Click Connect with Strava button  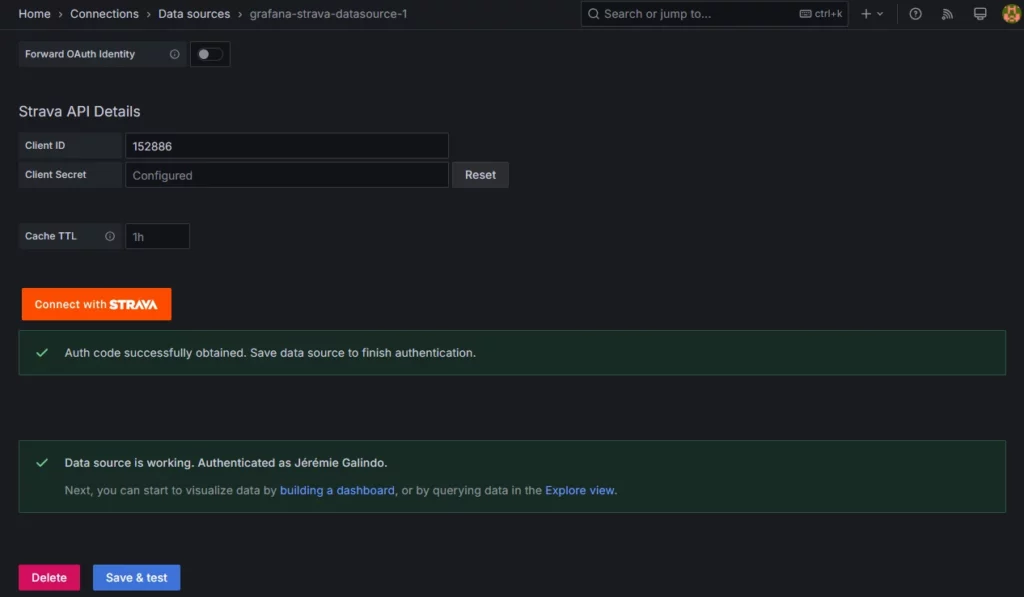[97, 304]
